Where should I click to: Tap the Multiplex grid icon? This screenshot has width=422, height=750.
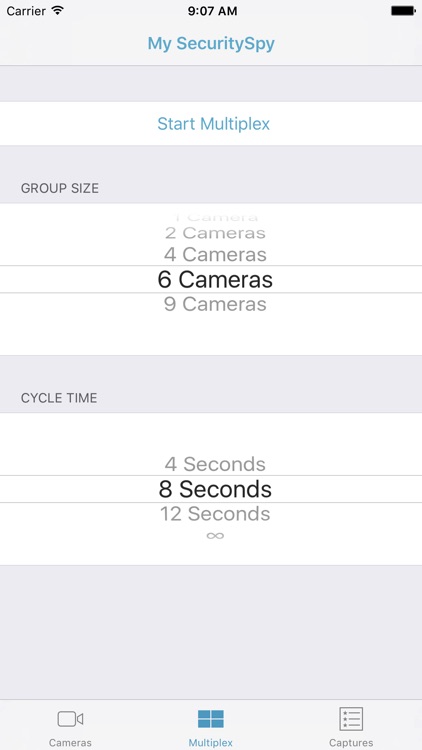(x=211, y=718)
